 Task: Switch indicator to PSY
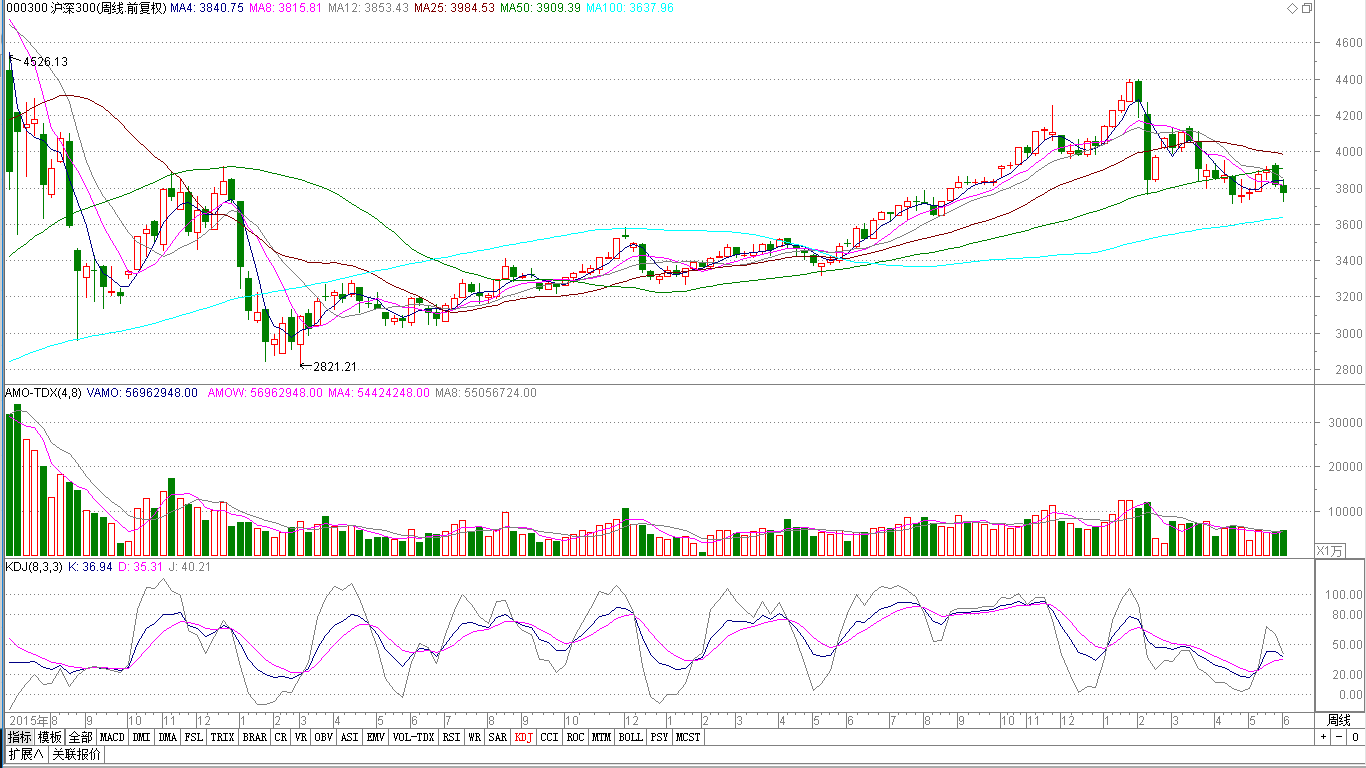coord(659,737)
